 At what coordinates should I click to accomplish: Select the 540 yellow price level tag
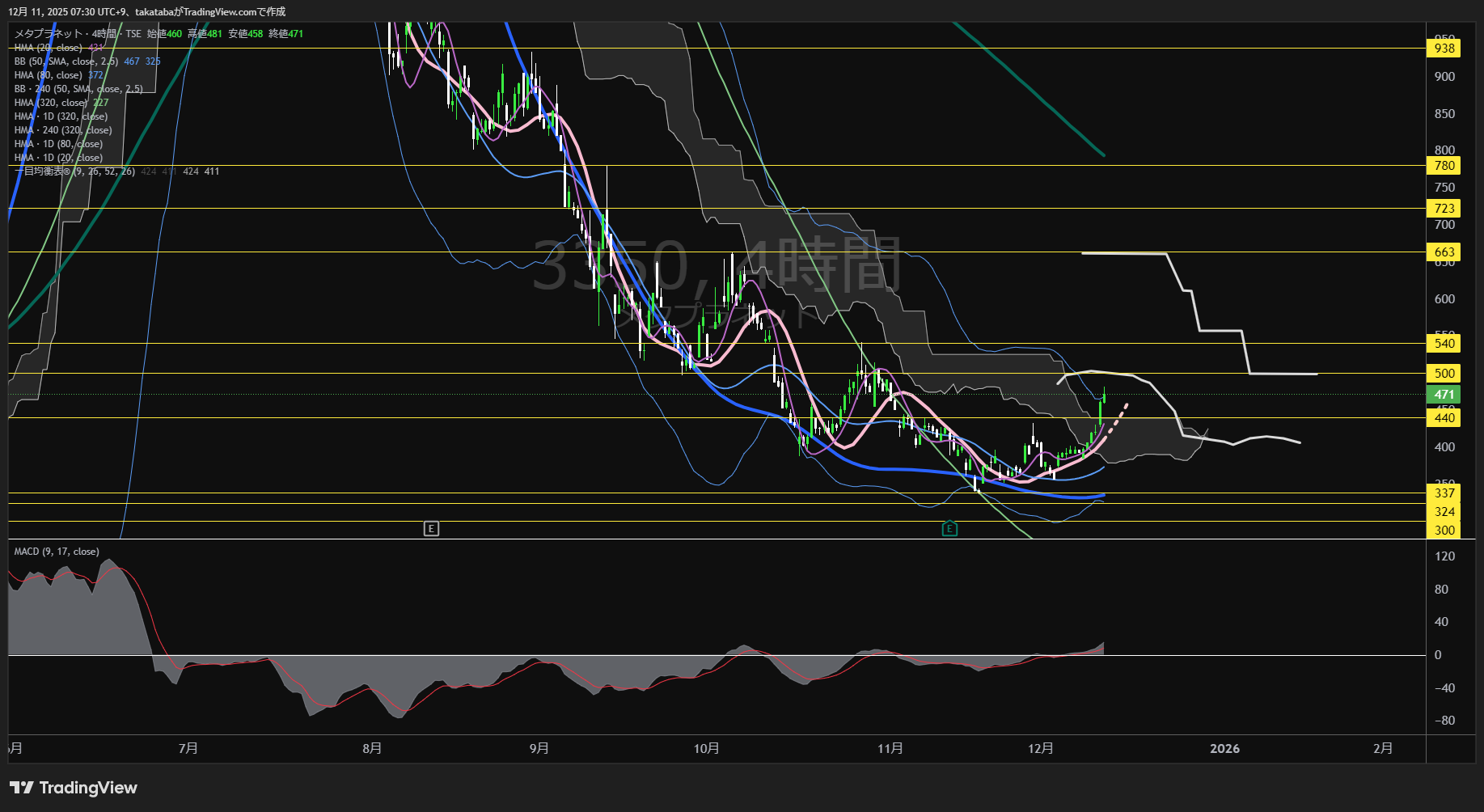(1444, 344)
